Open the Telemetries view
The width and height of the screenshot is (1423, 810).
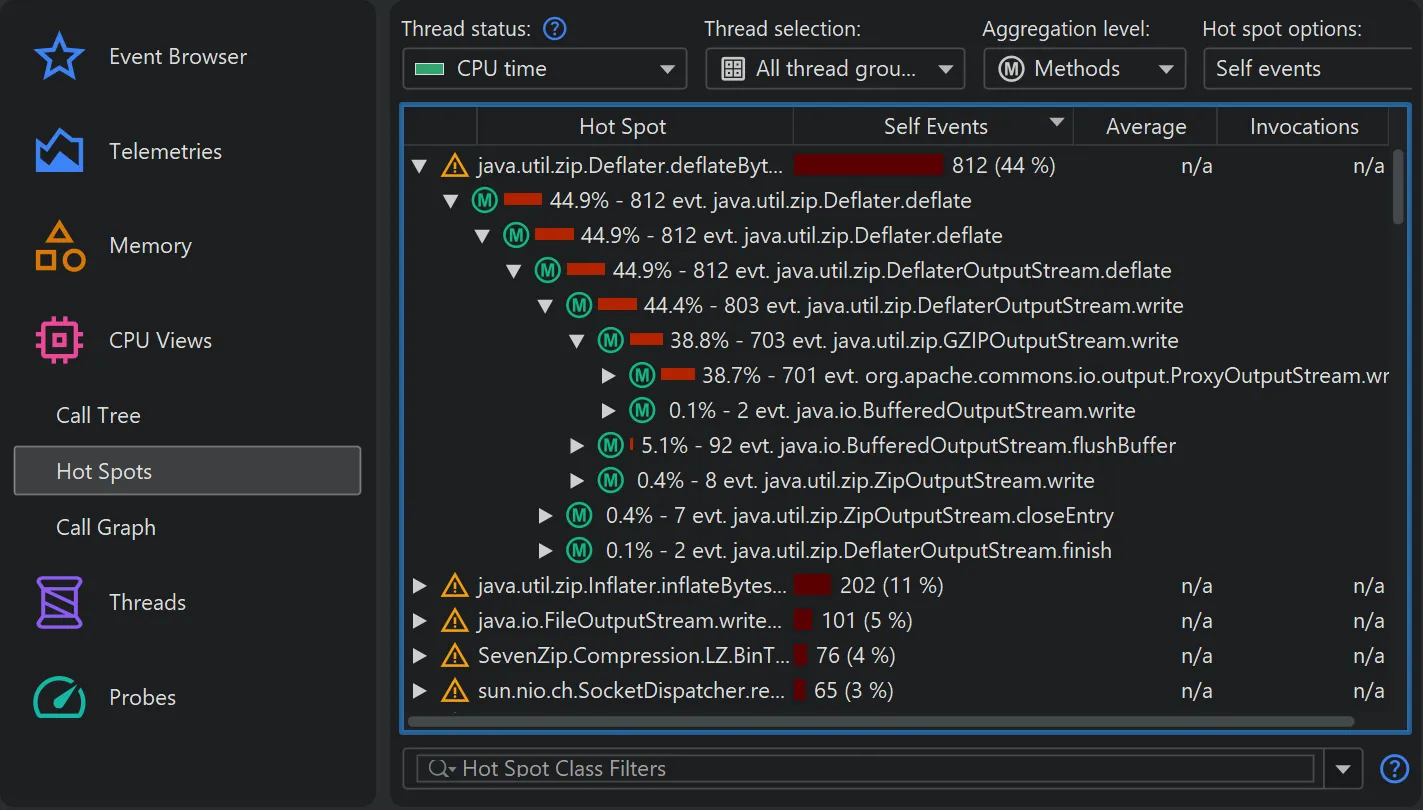point(165,151)
